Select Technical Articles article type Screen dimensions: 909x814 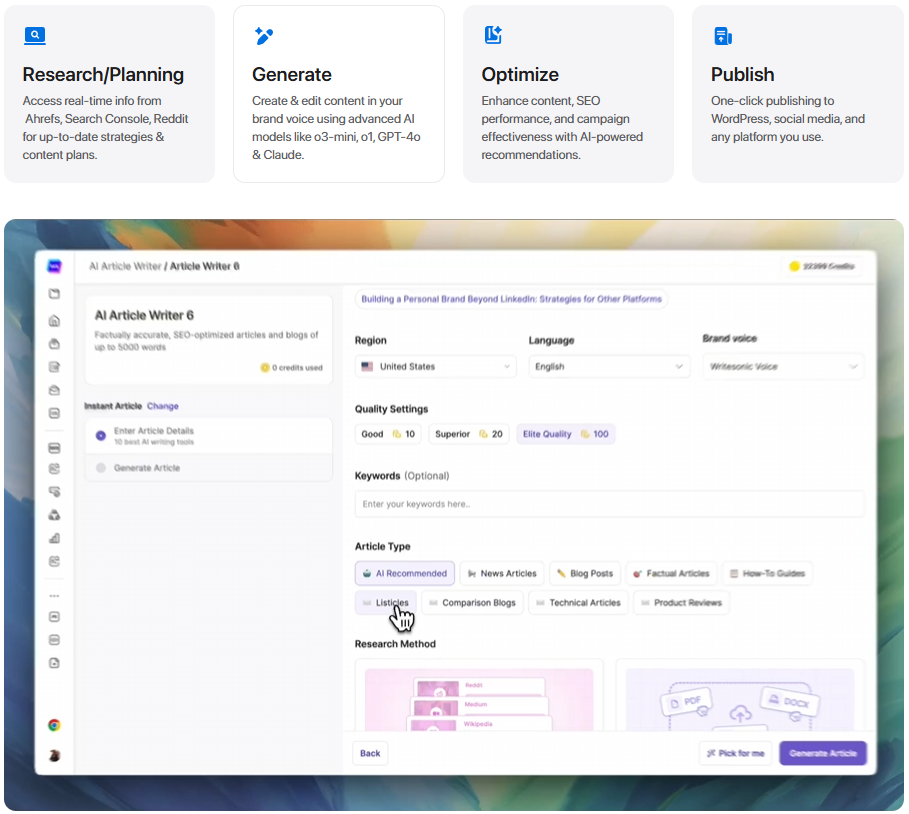click(x=578, y=603)
